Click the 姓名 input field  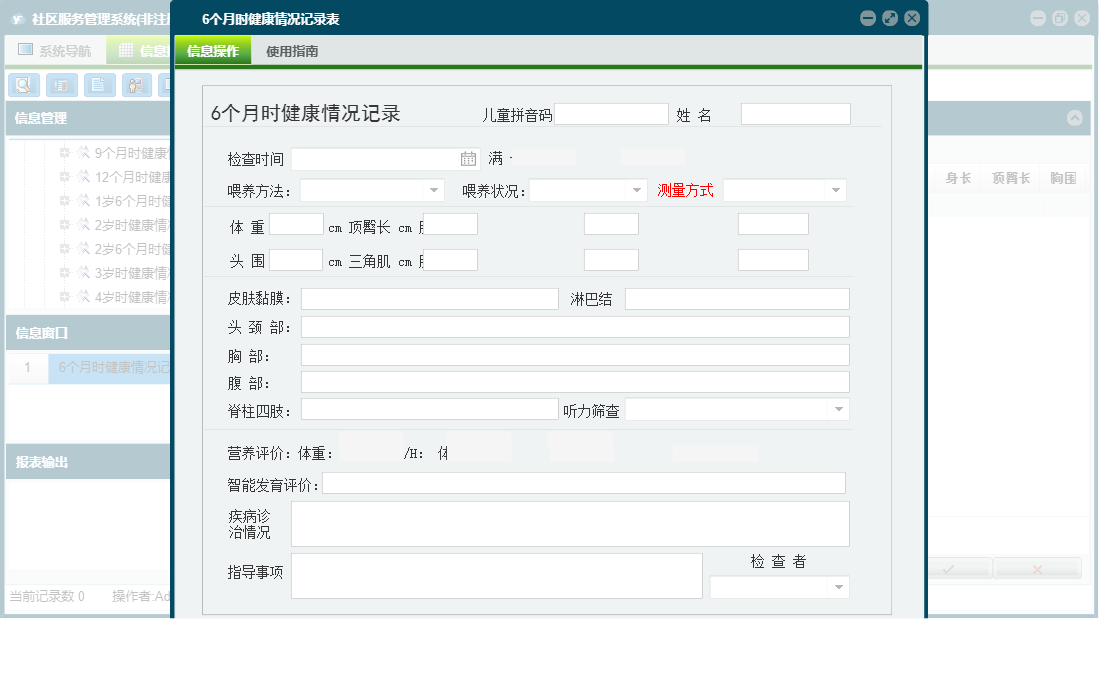point(796,114)
